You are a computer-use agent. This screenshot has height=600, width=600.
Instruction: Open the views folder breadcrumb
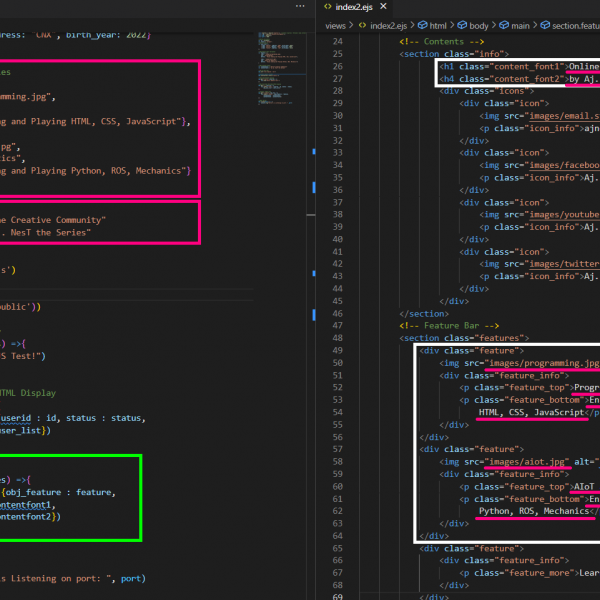click(x=335, y=24)
